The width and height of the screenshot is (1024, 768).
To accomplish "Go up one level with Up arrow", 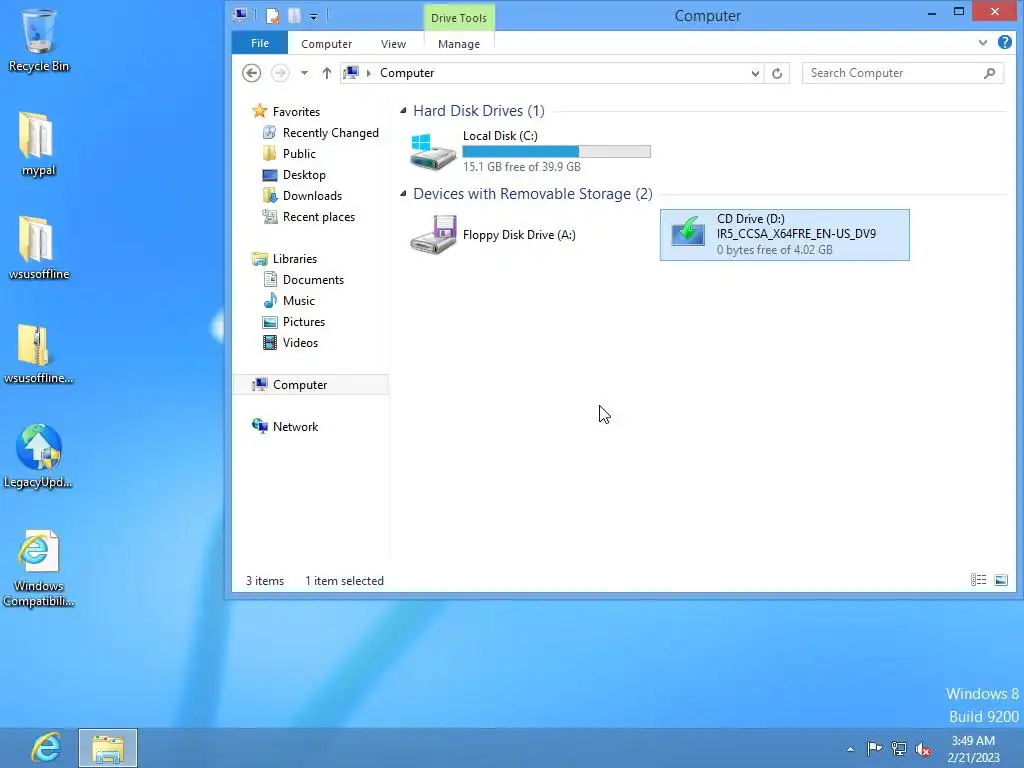I will pos(327,73).
